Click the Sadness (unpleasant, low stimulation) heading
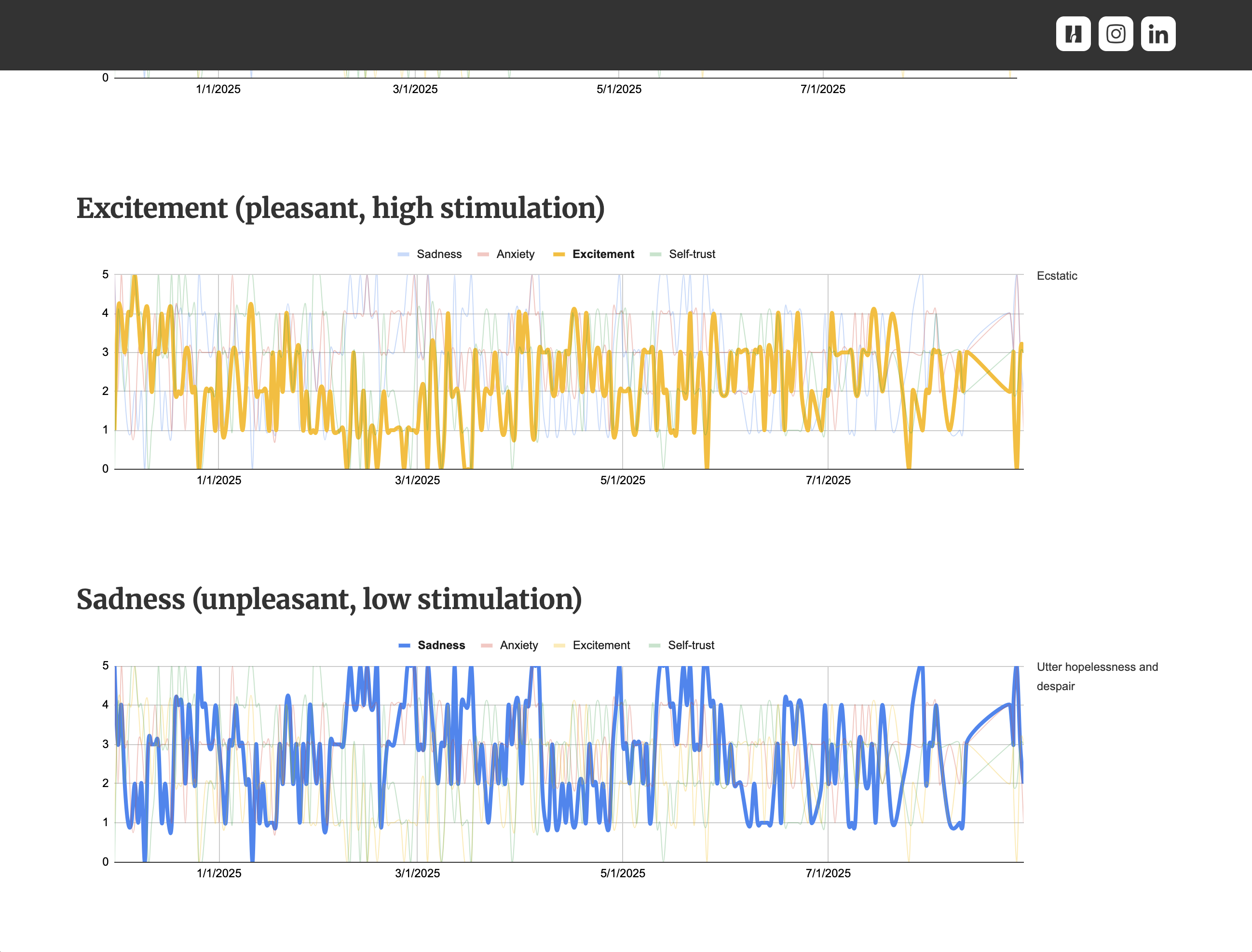Image resolution: width=1252 pixels, height=952 pixels. (x=329, y=599)
